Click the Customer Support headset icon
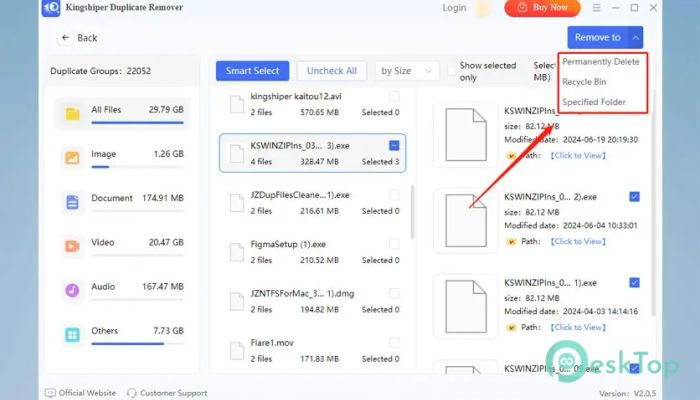The image size is (700, 400). pyautogui.click(x=131, y=393)
